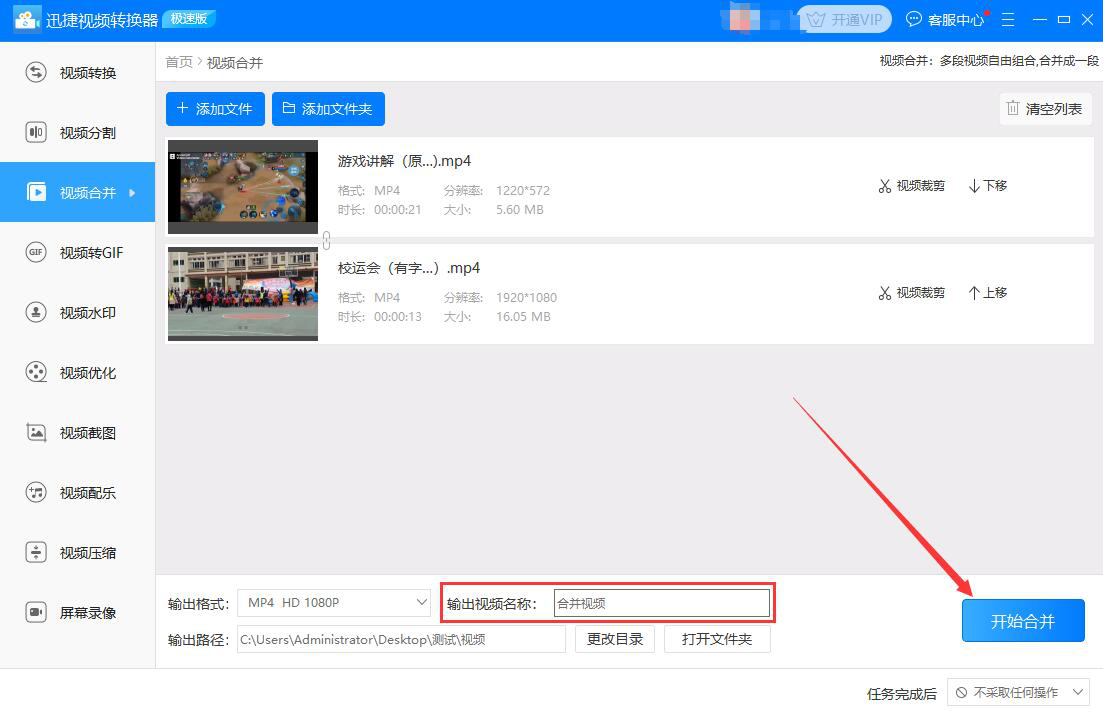Open the 屏幕录像 camera icon

36,613
